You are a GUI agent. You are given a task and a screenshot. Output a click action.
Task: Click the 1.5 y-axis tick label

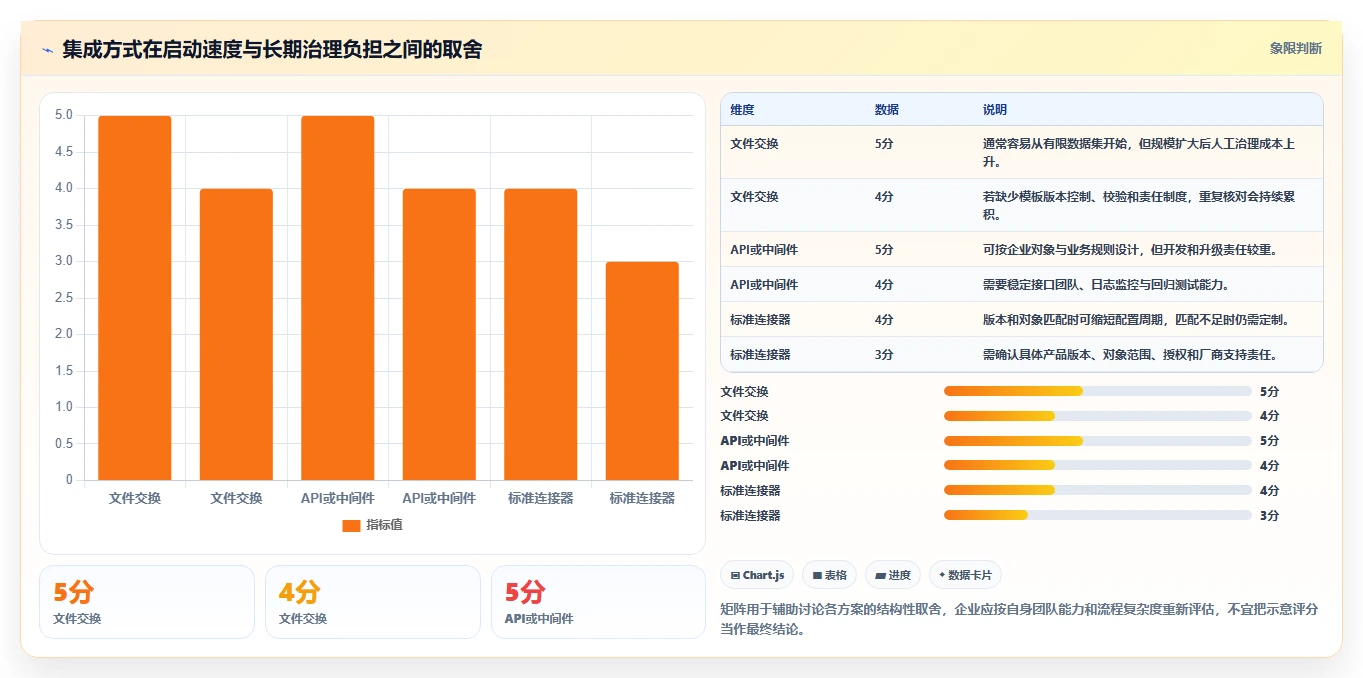[x=64, y=371]
